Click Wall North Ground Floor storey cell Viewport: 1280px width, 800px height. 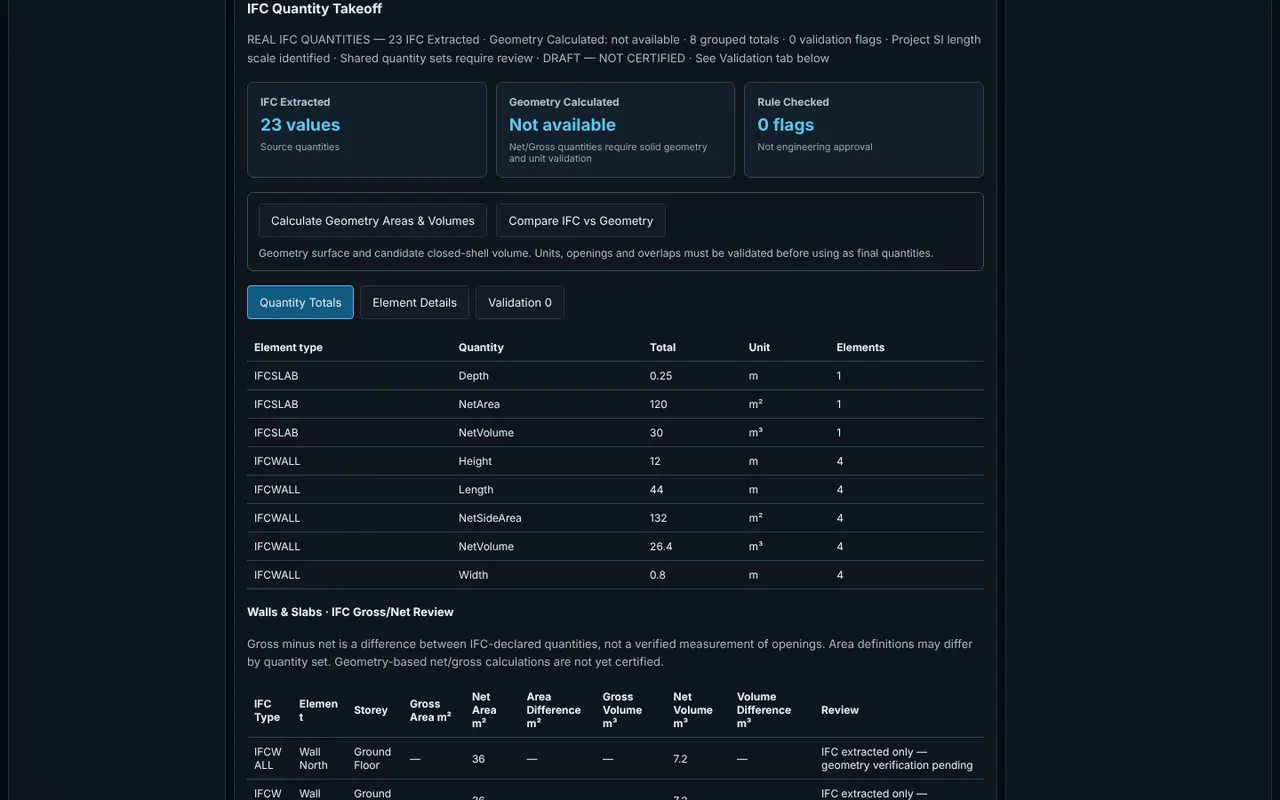tap(372, 758)
